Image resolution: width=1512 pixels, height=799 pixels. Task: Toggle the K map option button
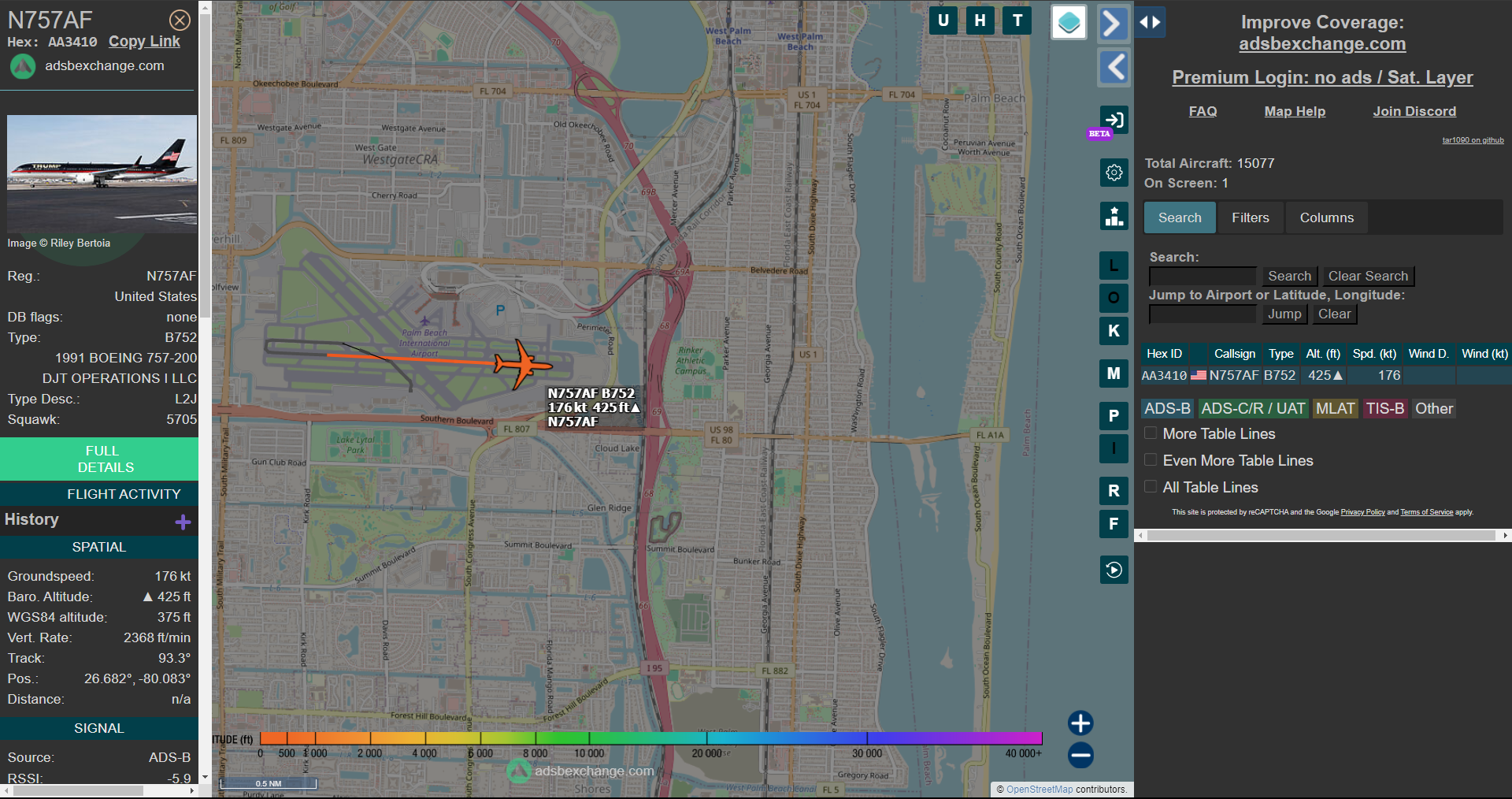[1114, 331]
